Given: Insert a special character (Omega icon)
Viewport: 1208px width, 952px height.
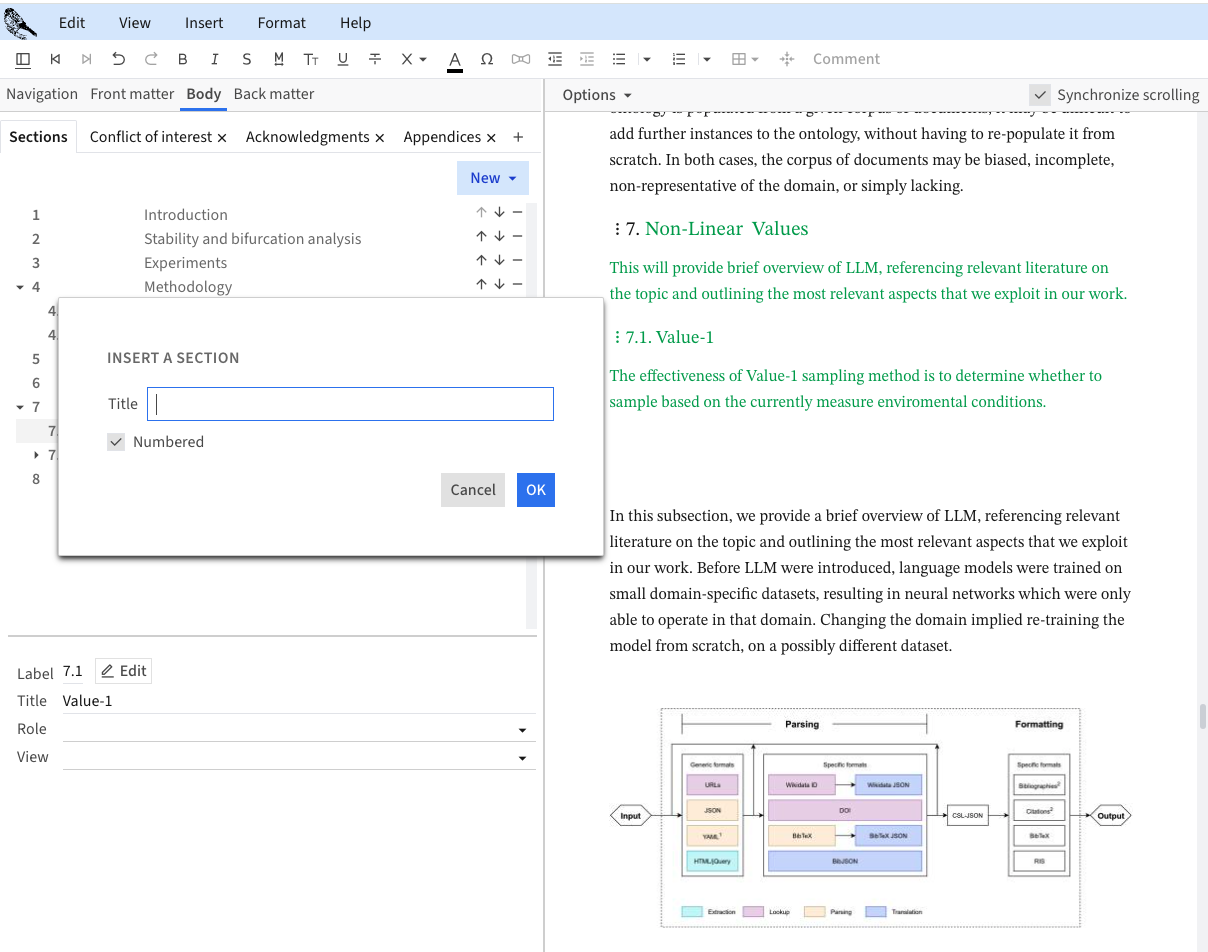Looking at the screenshot, I should click(487, 59).
